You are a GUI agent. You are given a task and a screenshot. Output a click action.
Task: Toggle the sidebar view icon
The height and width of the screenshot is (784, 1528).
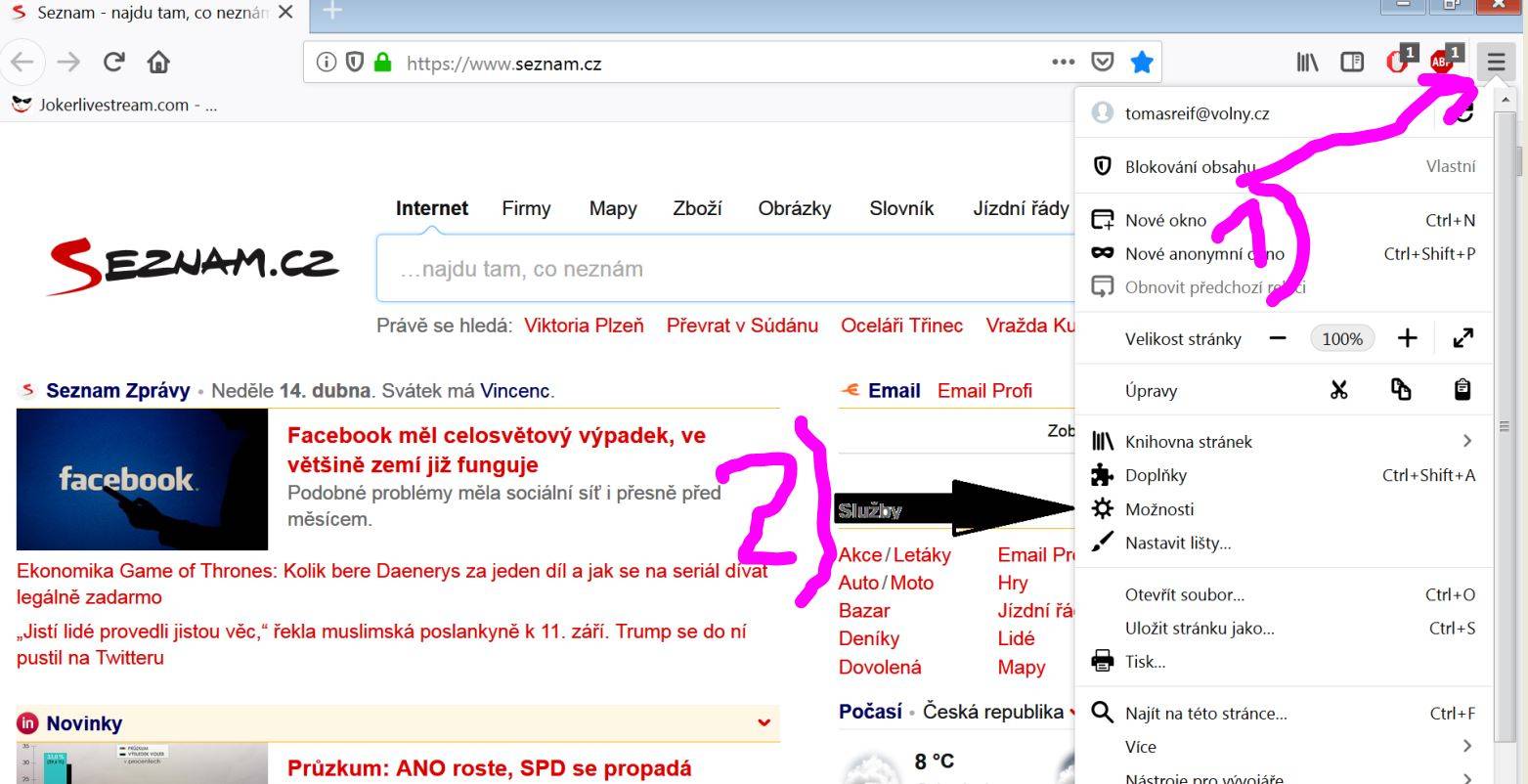(1352, 63)
